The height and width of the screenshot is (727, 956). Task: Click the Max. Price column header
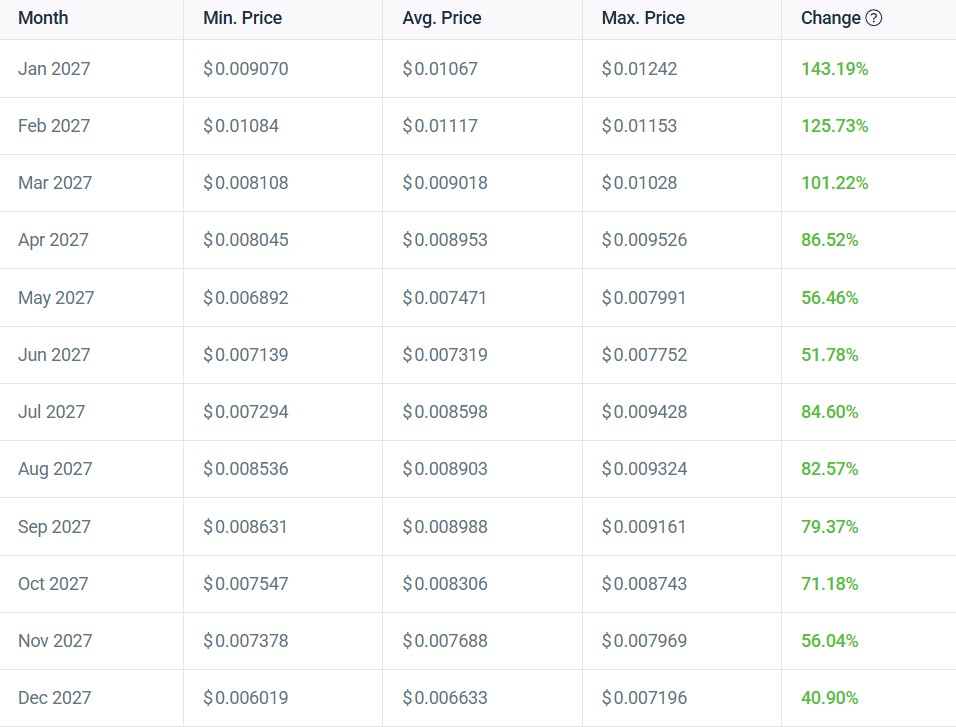click(643, 18)
